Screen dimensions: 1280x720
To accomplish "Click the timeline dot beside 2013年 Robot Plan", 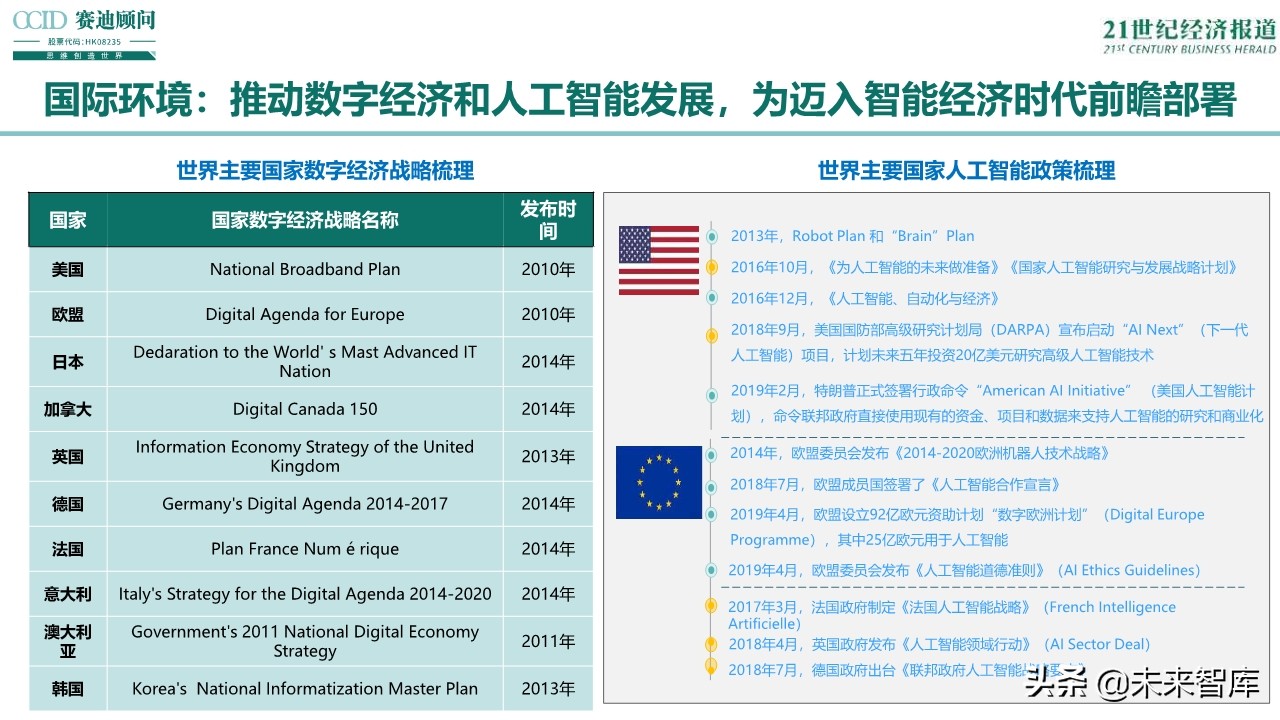I will (711, 237).
